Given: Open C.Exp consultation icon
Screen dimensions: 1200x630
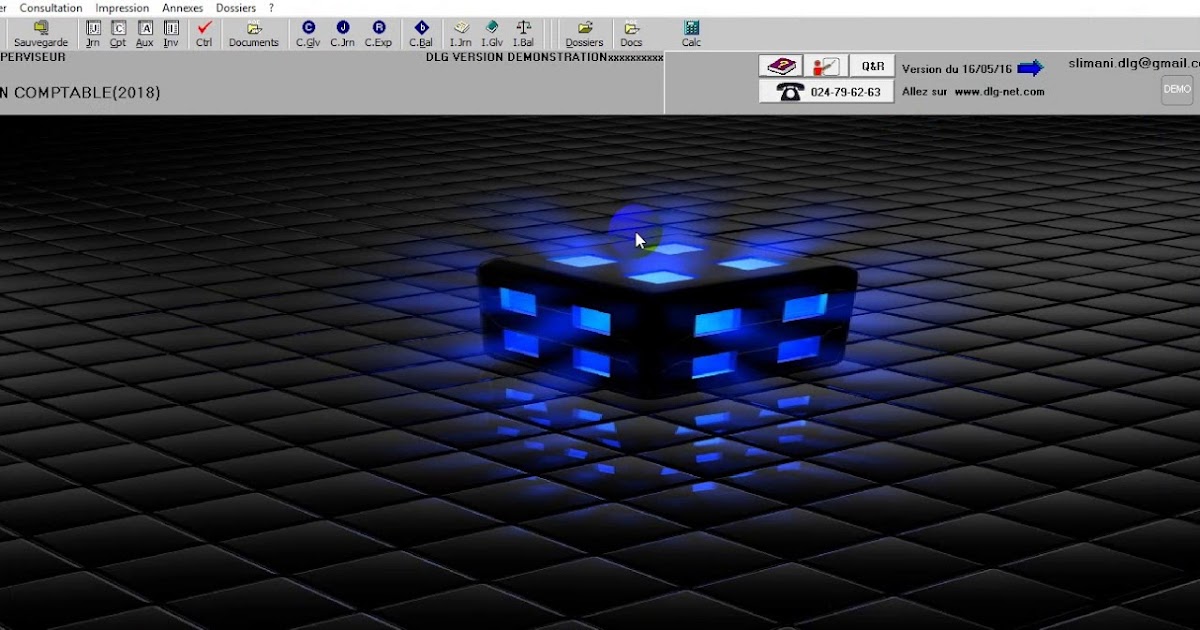Looking at the screenshot, I should [378, 34].
